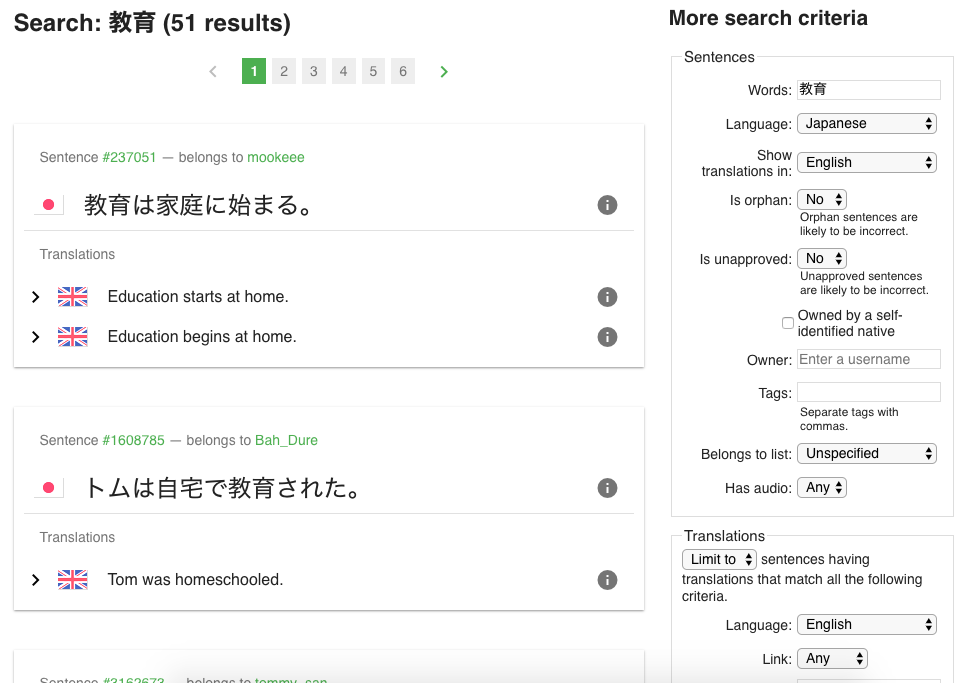This screenshot has height=683, width=975.
Task: Click the info icon for sentence #237051
Action: pos(607,205)
